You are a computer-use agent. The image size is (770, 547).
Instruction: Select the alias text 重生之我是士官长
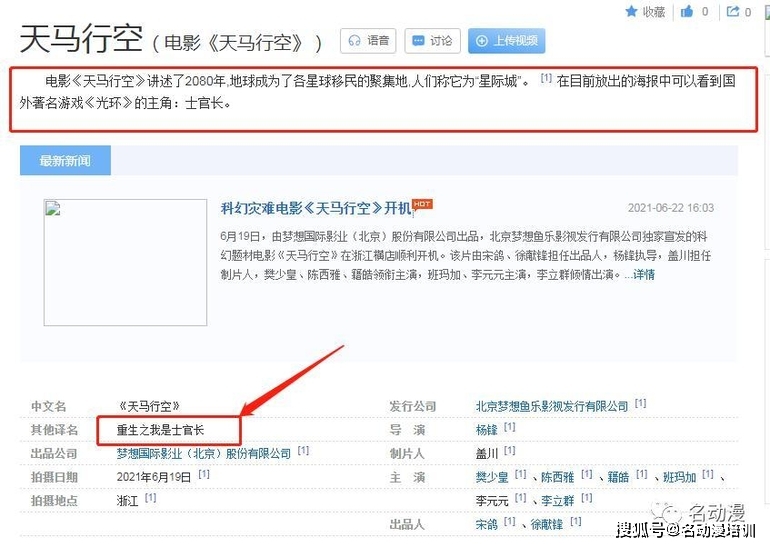160,430
